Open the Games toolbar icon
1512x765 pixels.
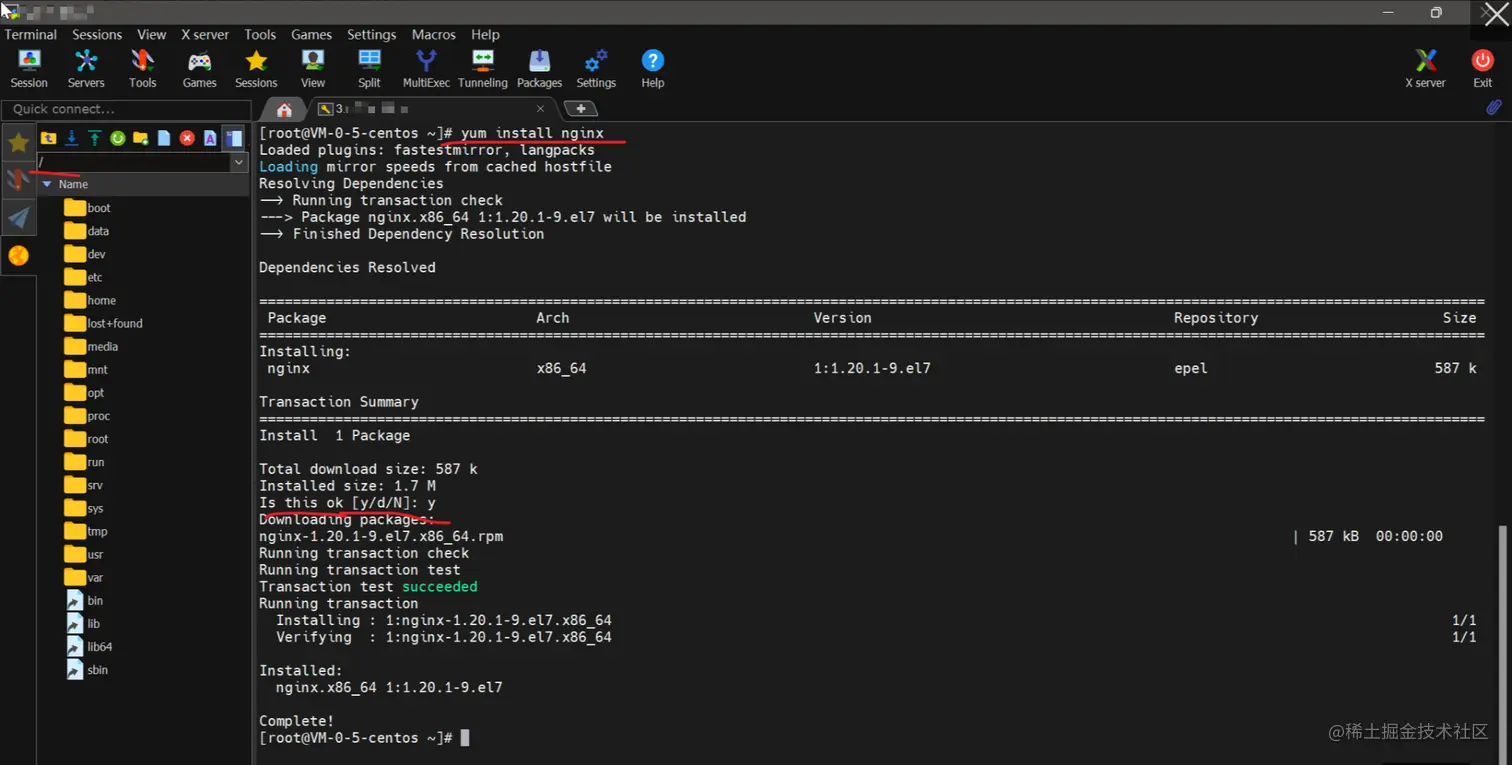coord(199,69)
